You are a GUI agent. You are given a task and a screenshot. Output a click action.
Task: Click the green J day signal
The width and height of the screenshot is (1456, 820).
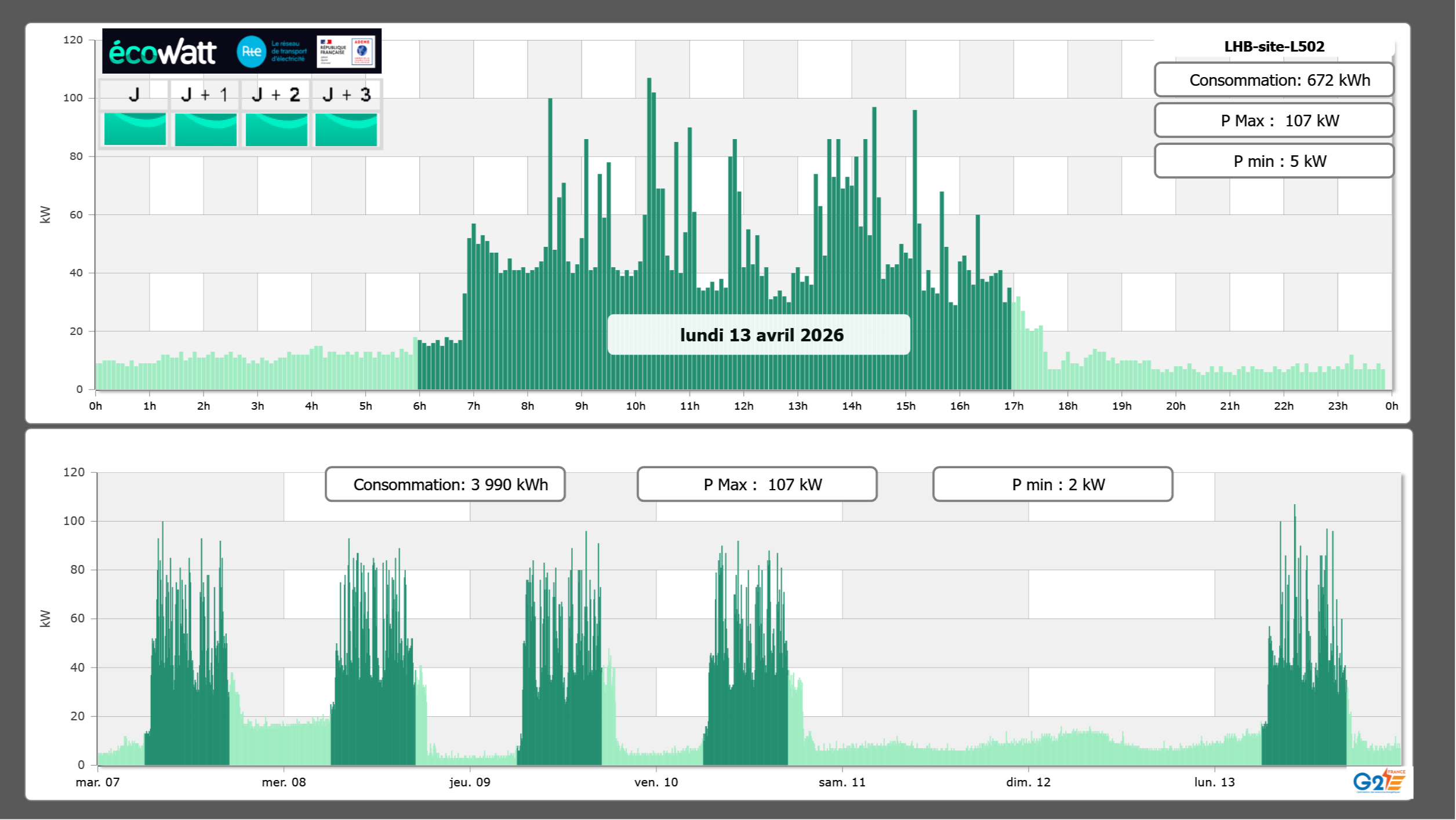[135, 129]
